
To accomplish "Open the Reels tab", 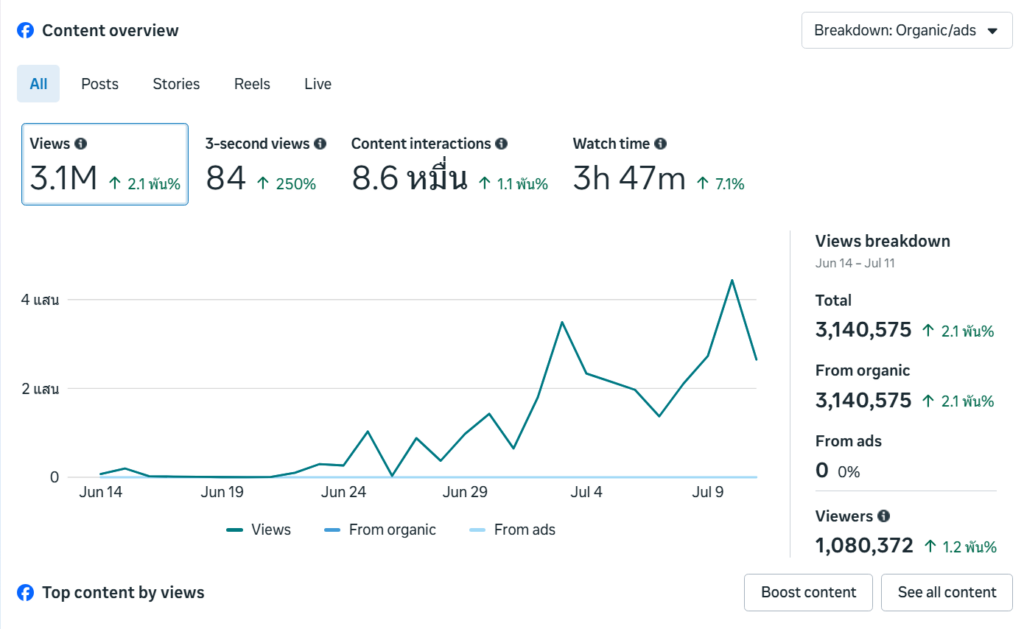I will coord(252,84).
